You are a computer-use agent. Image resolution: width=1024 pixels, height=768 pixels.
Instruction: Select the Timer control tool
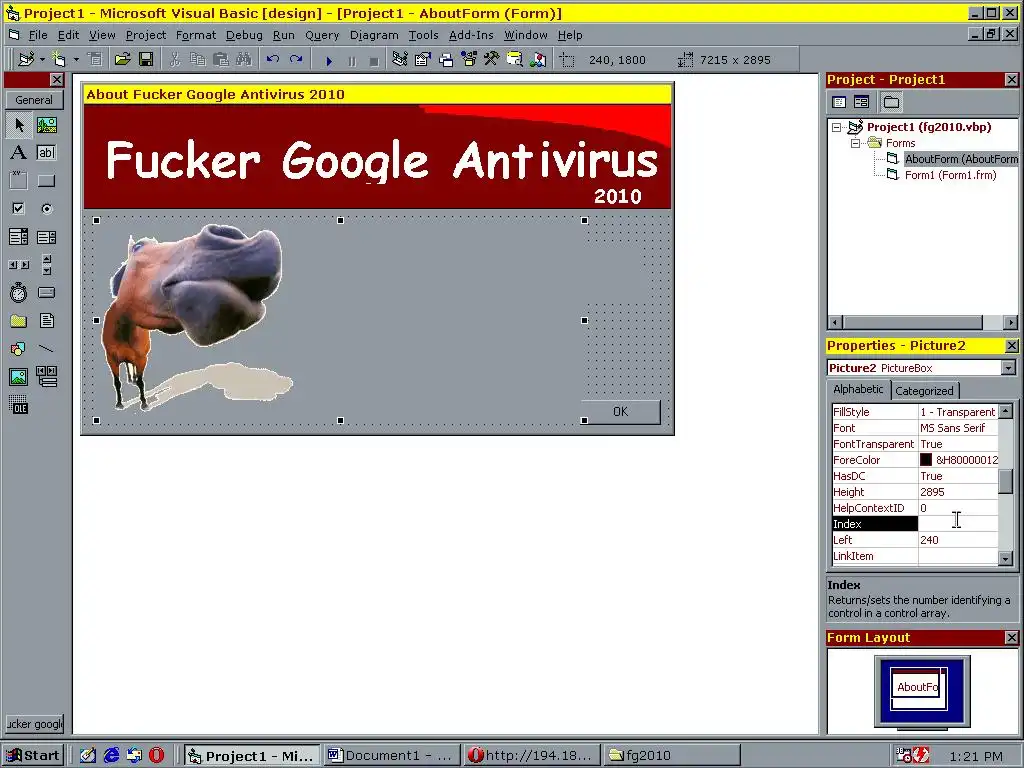tap(18, 293)
